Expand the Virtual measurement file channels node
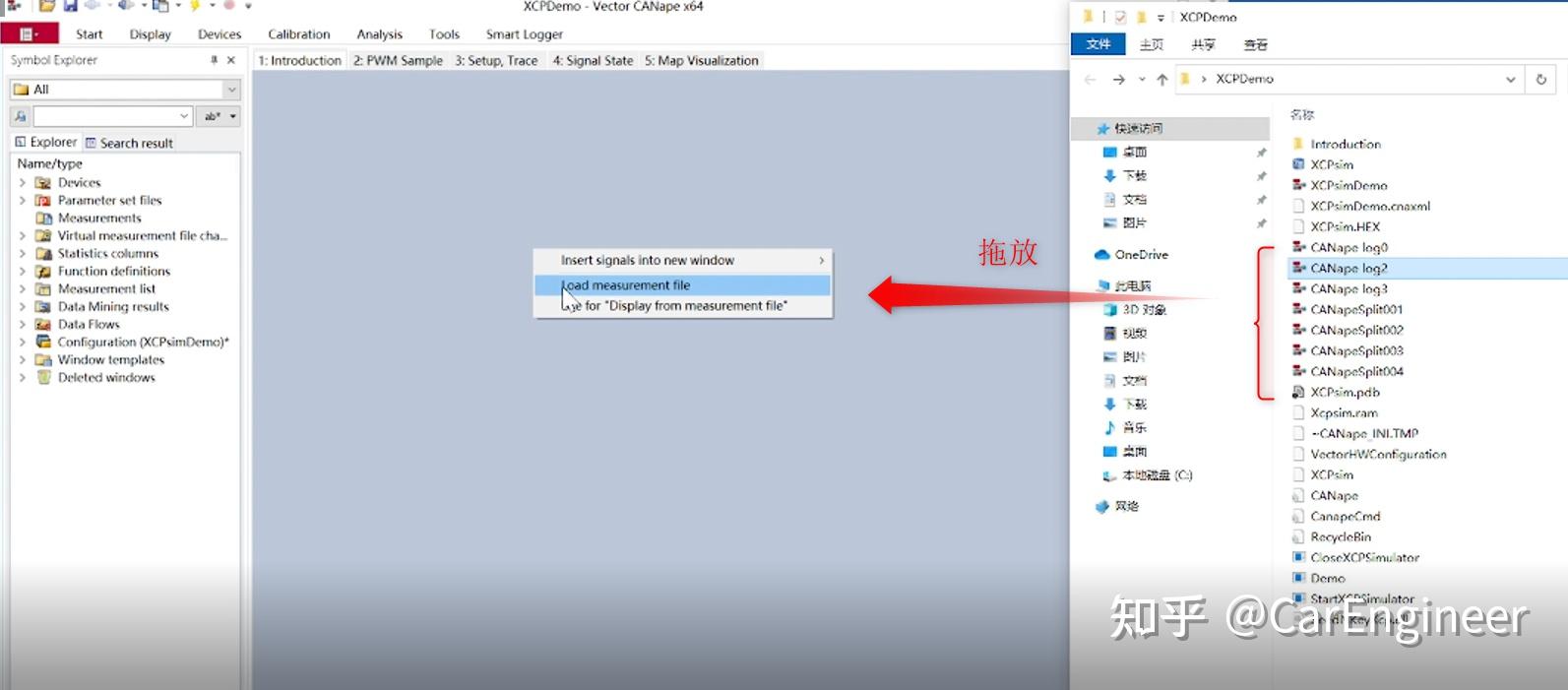Screen dimensions: 1568x690 click(x=23, y=235)
